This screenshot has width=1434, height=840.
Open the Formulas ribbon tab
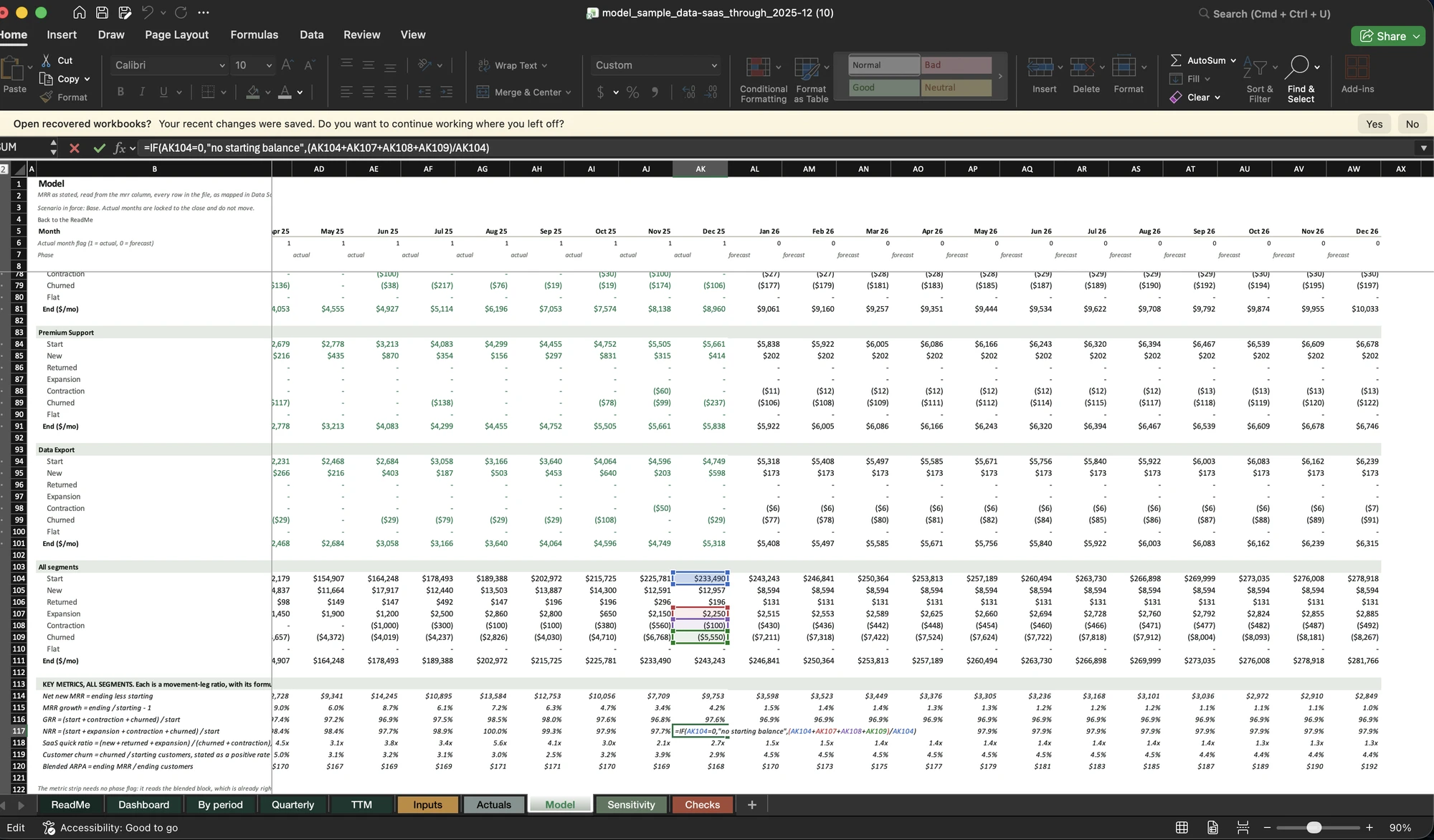pyautogui.click(x=254, y=34)
